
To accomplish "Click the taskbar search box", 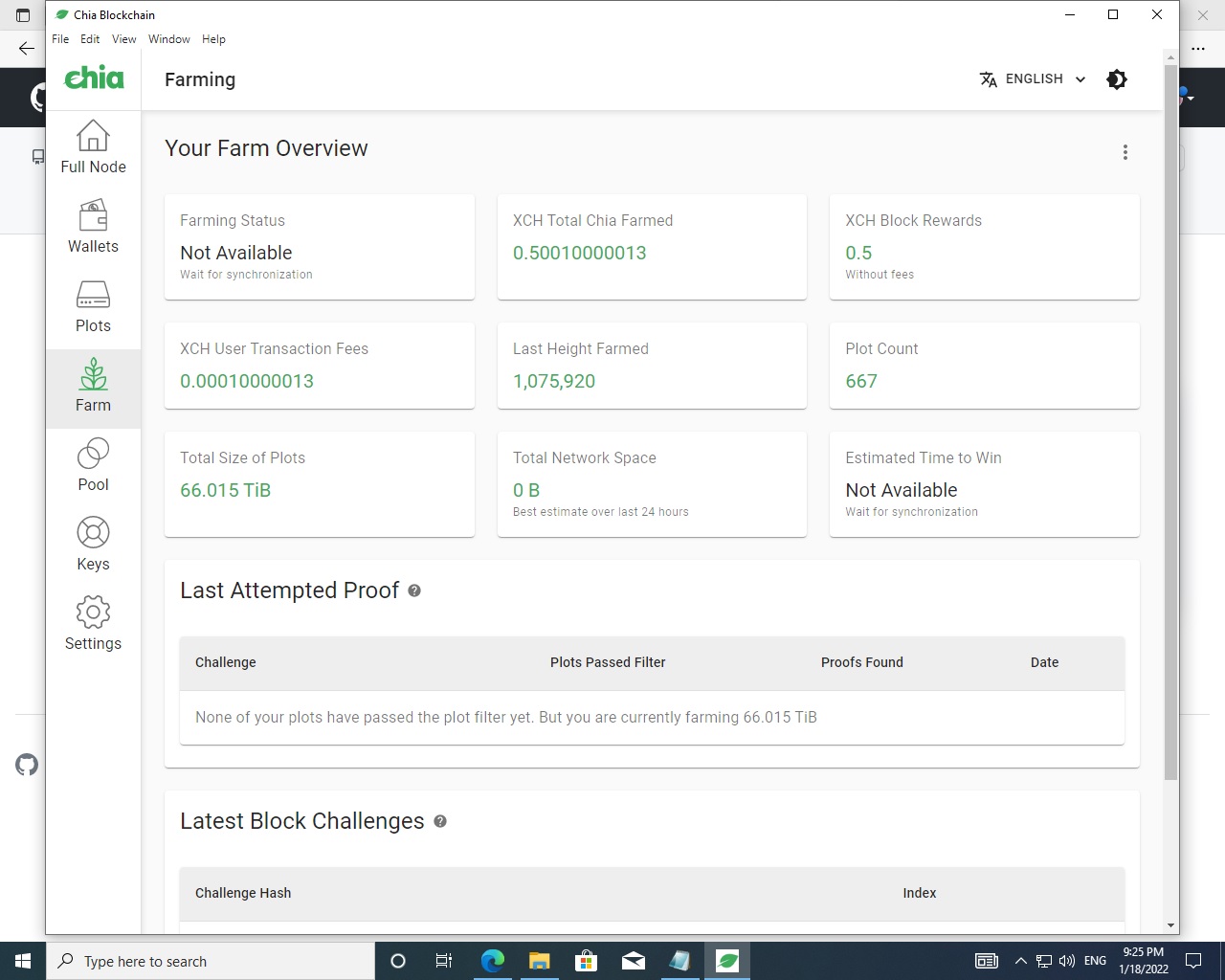I will 211,961.
